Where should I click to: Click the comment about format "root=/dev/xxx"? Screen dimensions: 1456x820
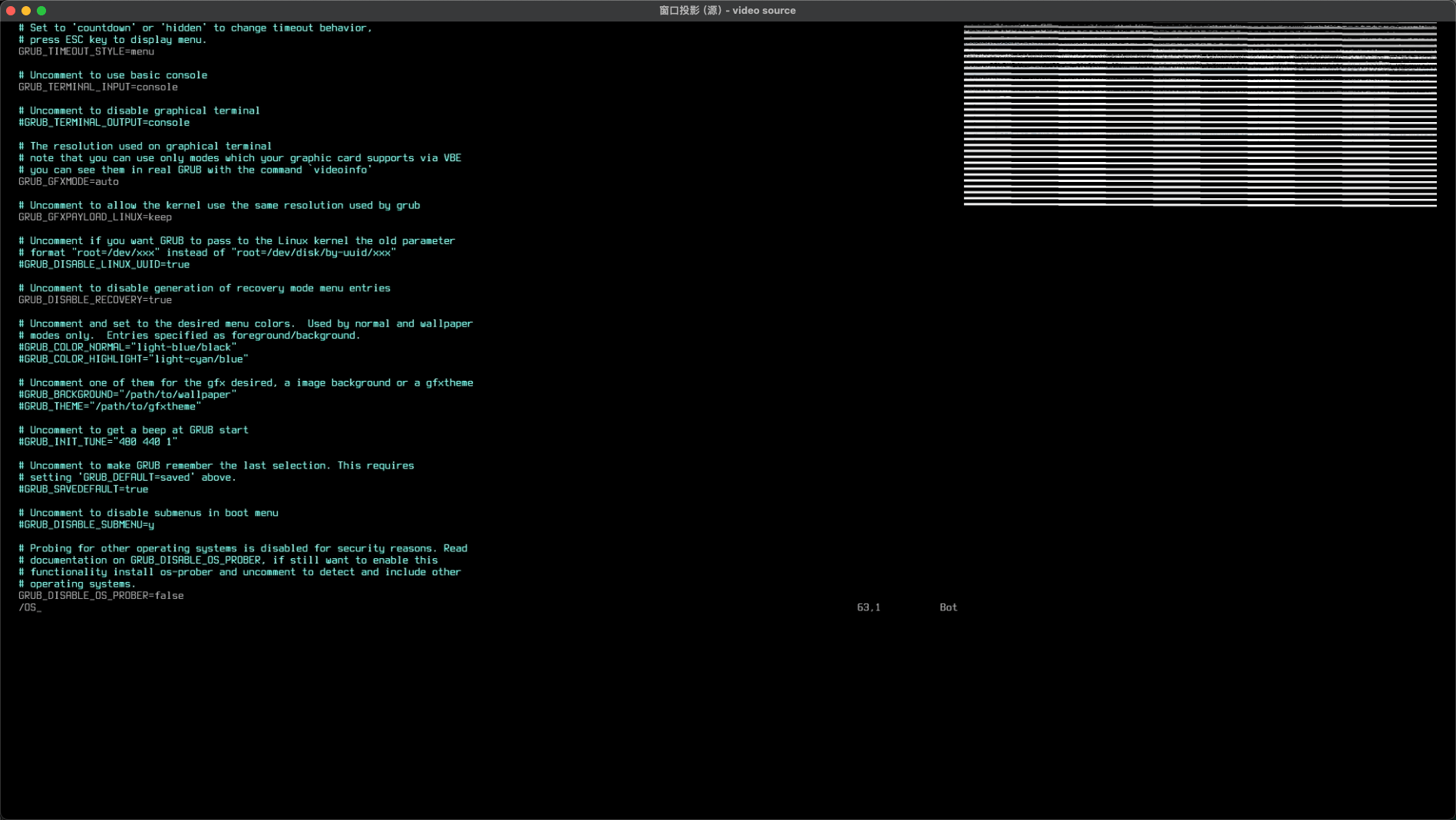tap(207, 253)
